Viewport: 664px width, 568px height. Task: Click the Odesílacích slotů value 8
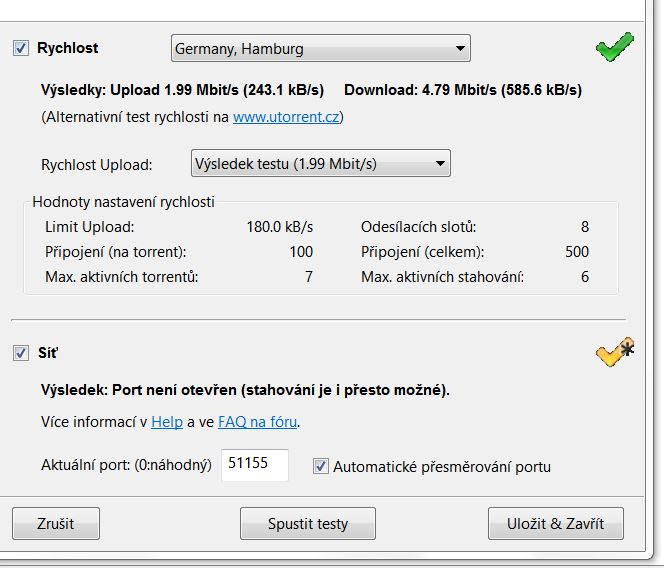(584, 227)
